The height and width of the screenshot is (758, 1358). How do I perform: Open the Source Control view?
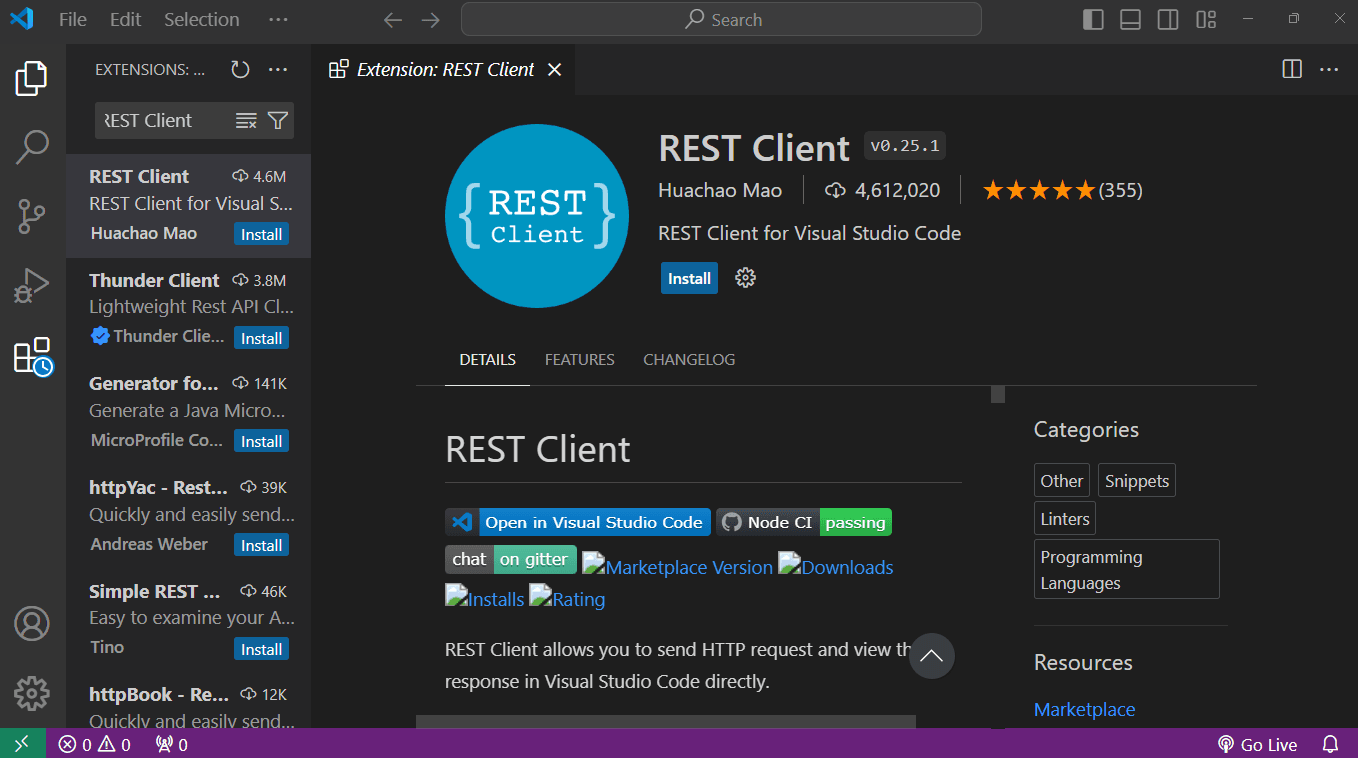pyautogui.click(x=31, y=216)
